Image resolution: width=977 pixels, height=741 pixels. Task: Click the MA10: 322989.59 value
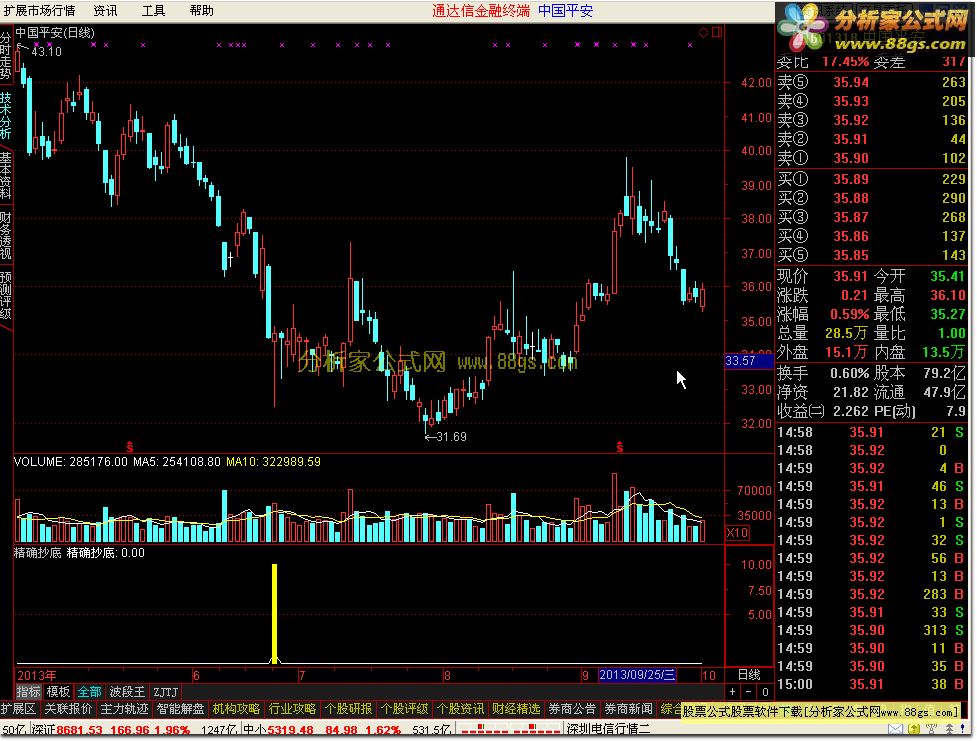point(273,462)
